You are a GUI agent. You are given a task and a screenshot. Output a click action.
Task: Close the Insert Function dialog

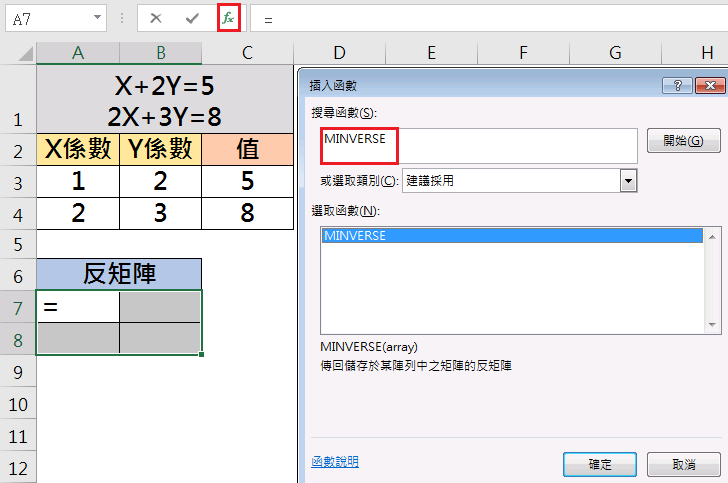(x=709, y=85)
